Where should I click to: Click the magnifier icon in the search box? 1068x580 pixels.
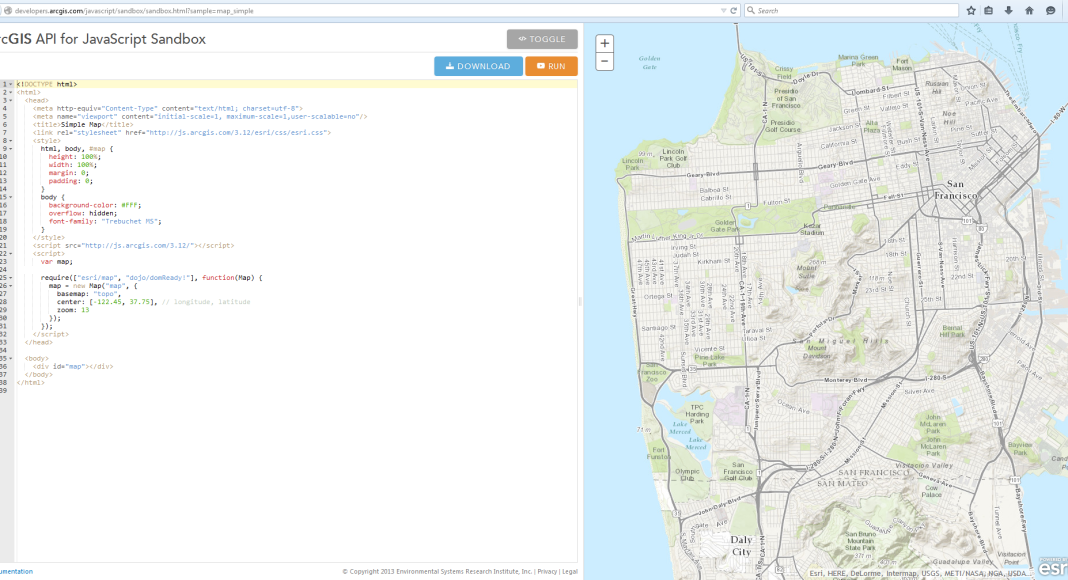click(x=751, y=10)
